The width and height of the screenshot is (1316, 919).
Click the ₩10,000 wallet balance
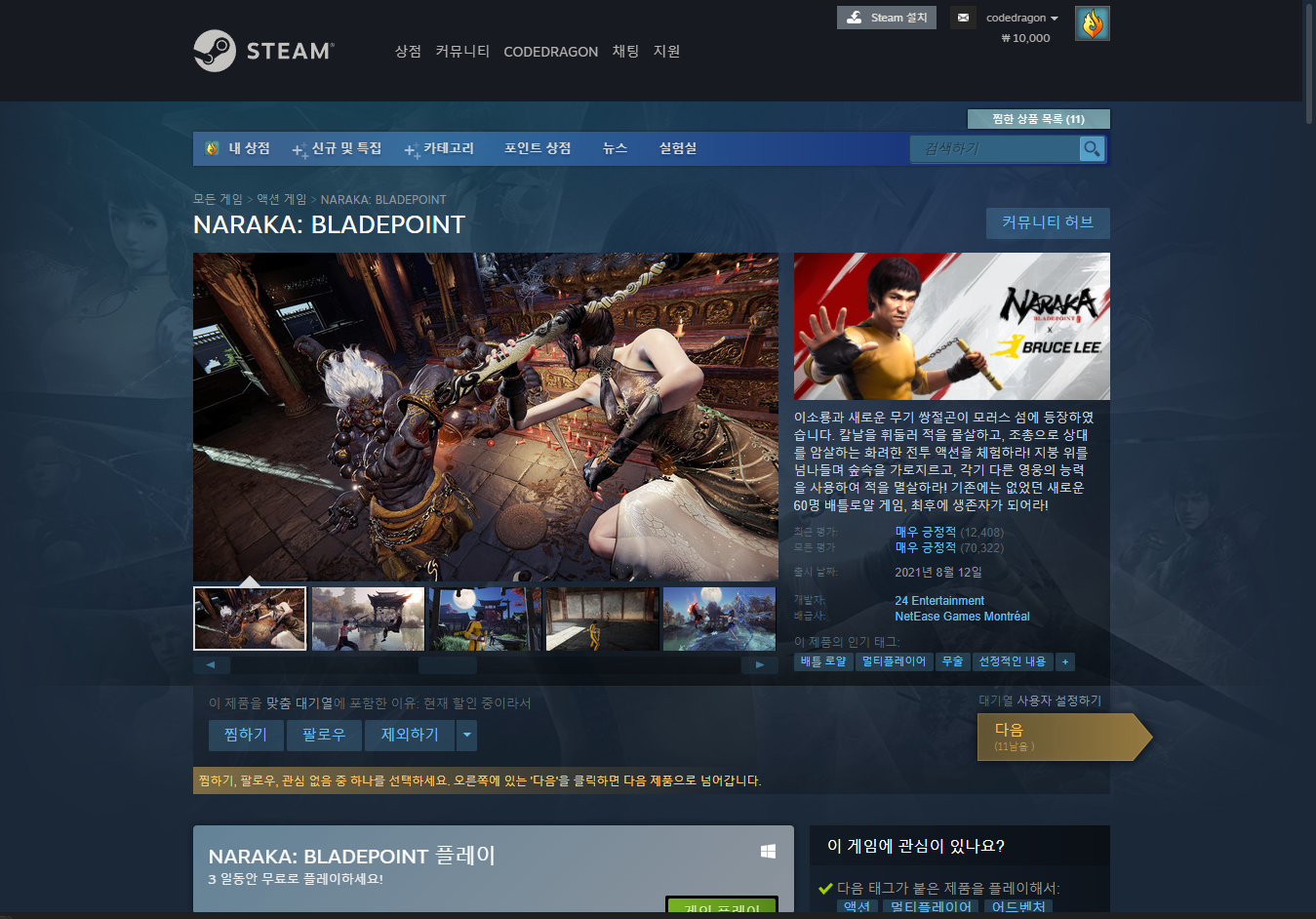[x=1025, y=38]
